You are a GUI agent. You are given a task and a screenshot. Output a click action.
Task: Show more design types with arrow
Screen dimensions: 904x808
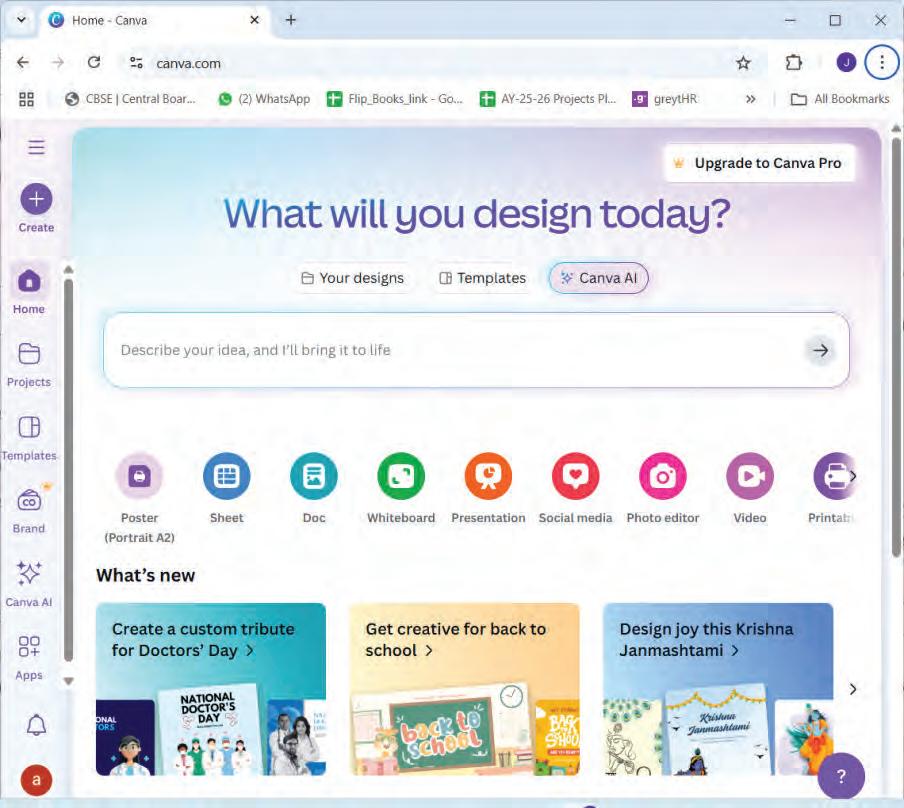[852, 476]
